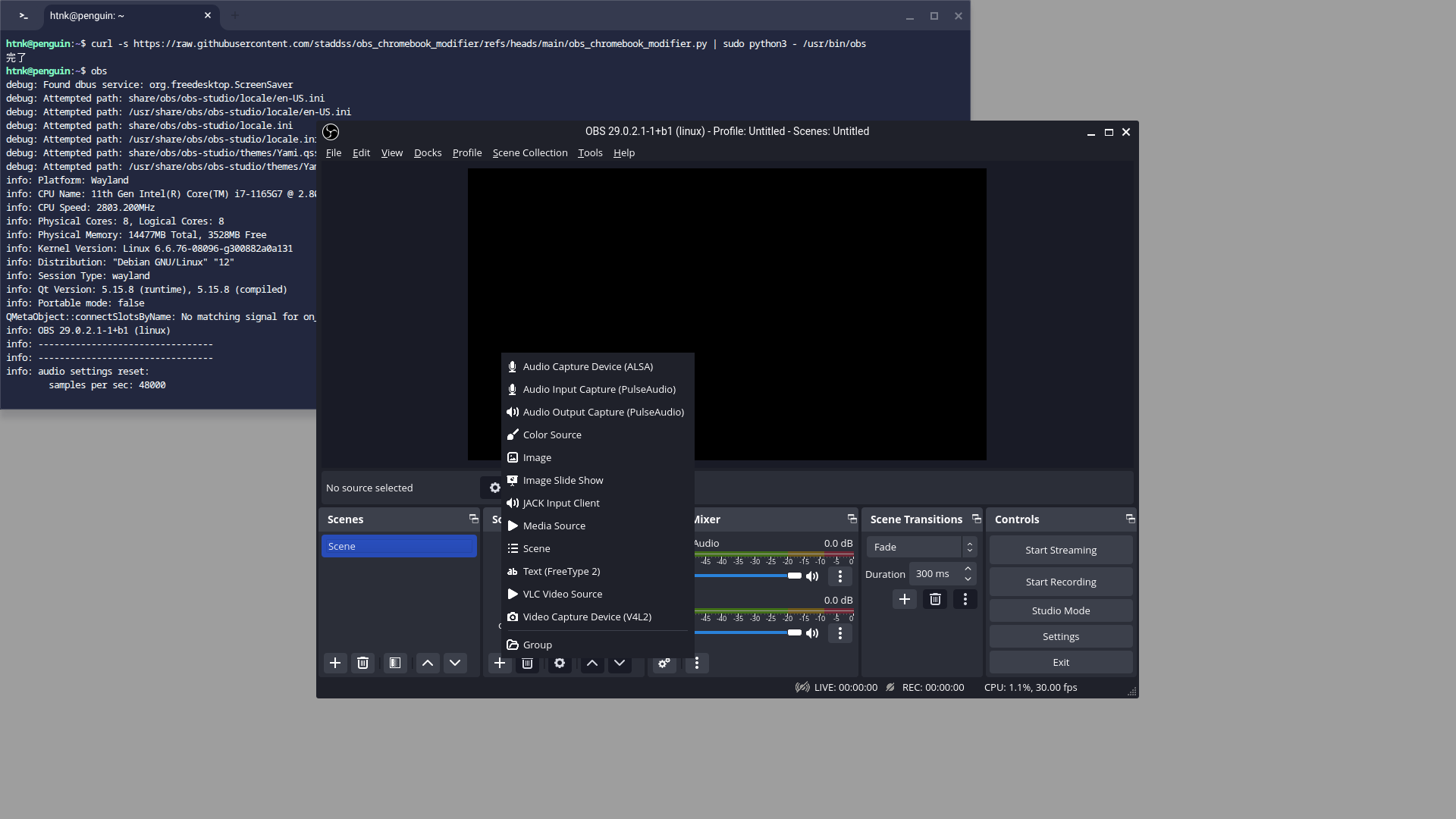Screen dimensions: 1456x819
Task: Enable Studio Mode
Action: 1060,610
